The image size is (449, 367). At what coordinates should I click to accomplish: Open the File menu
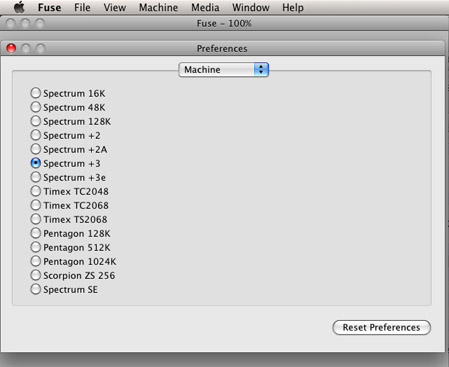[x=82, y=7]
